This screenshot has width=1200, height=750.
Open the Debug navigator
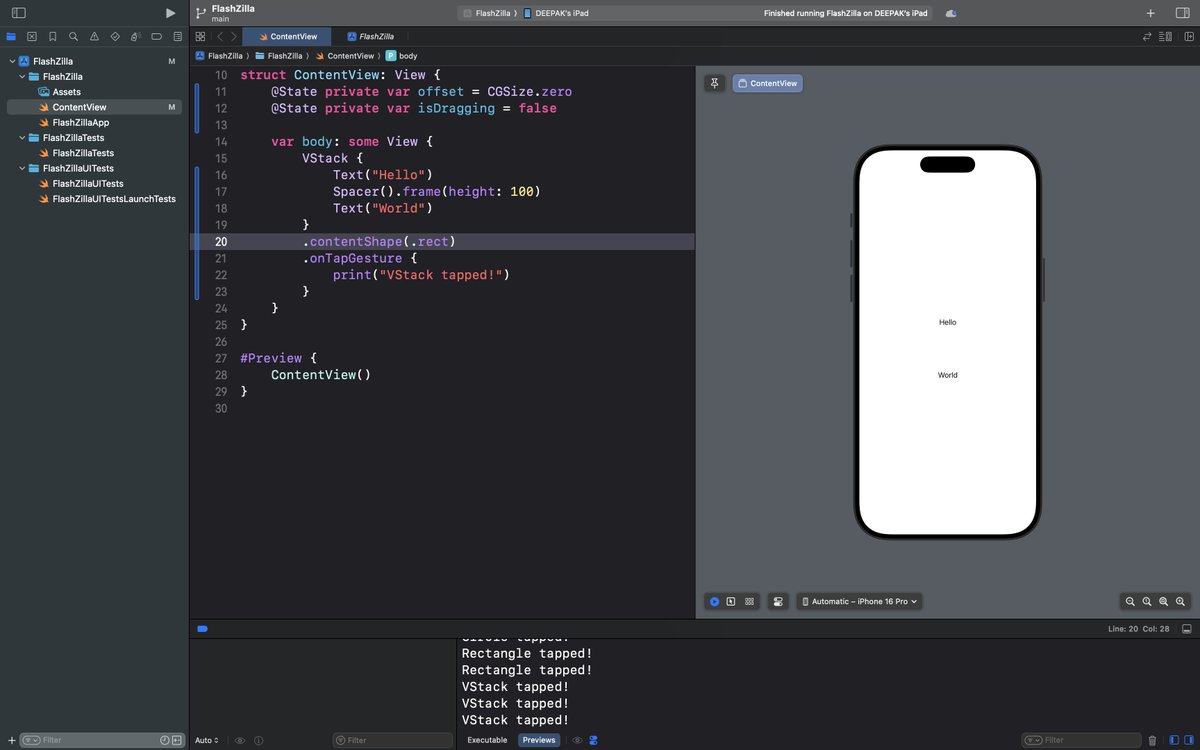(135, 36)
